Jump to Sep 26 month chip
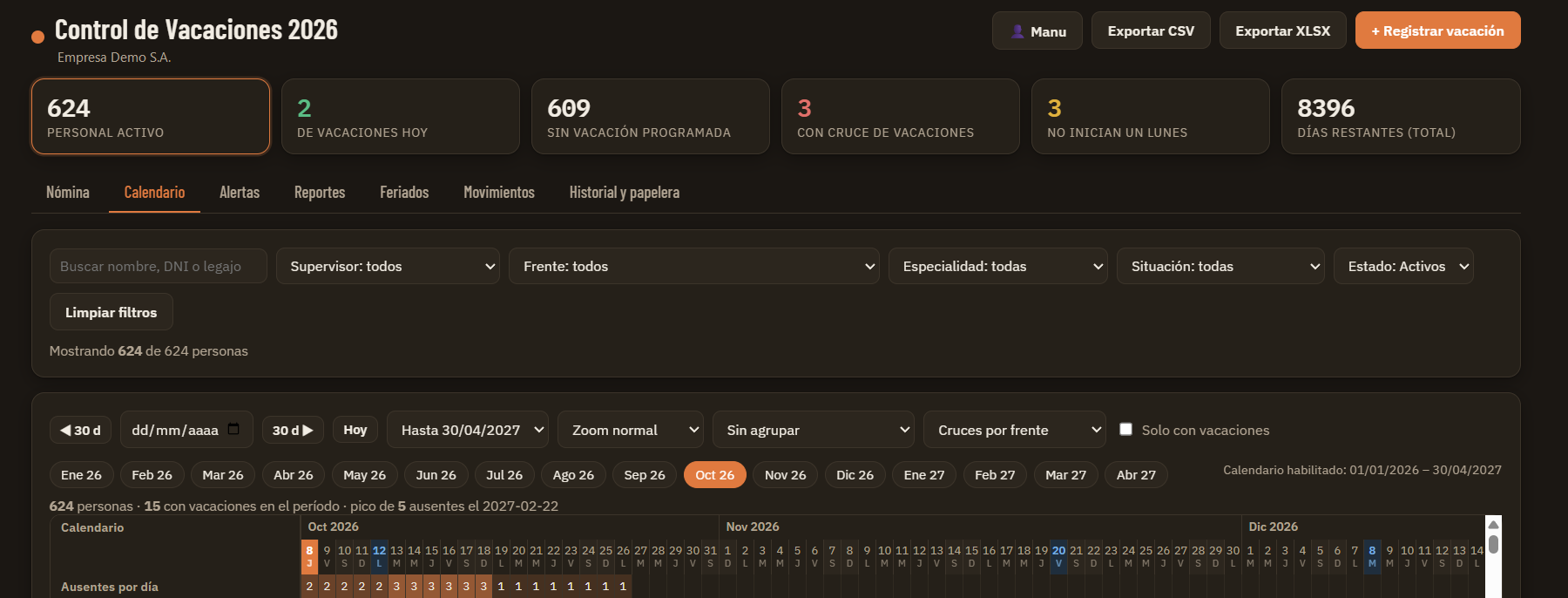 point(645,474)
